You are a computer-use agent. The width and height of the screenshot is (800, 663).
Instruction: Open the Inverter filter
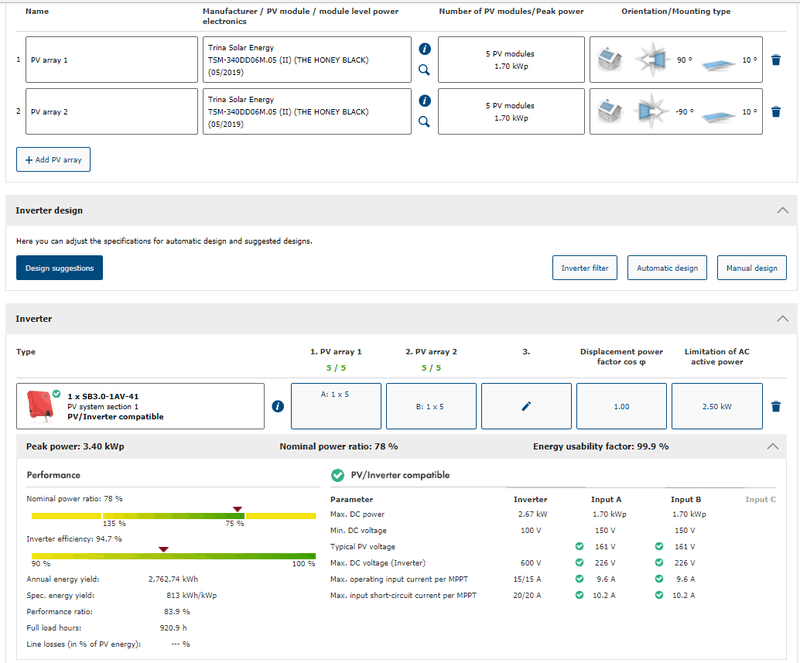[583, 268]
